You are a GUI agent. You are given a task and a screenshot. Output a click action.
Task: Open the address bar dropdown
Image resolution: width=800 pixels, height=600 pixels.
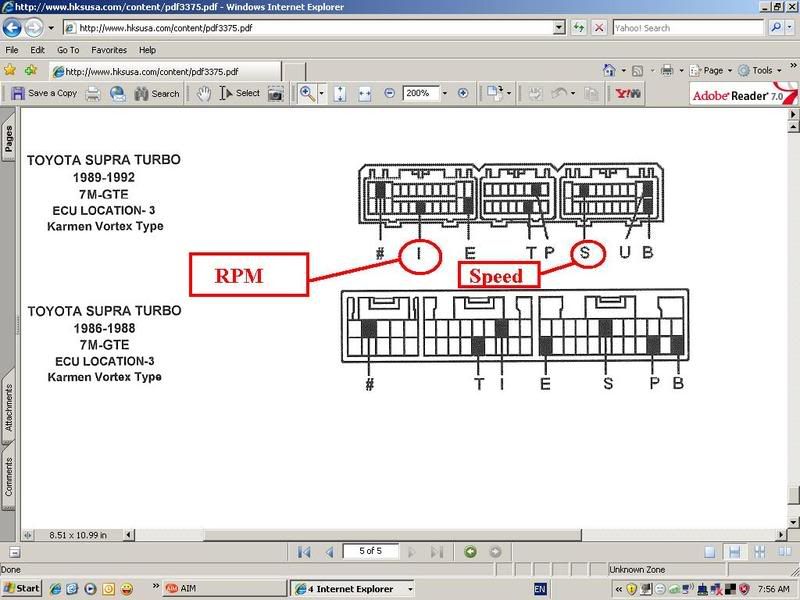click(560, 28)
